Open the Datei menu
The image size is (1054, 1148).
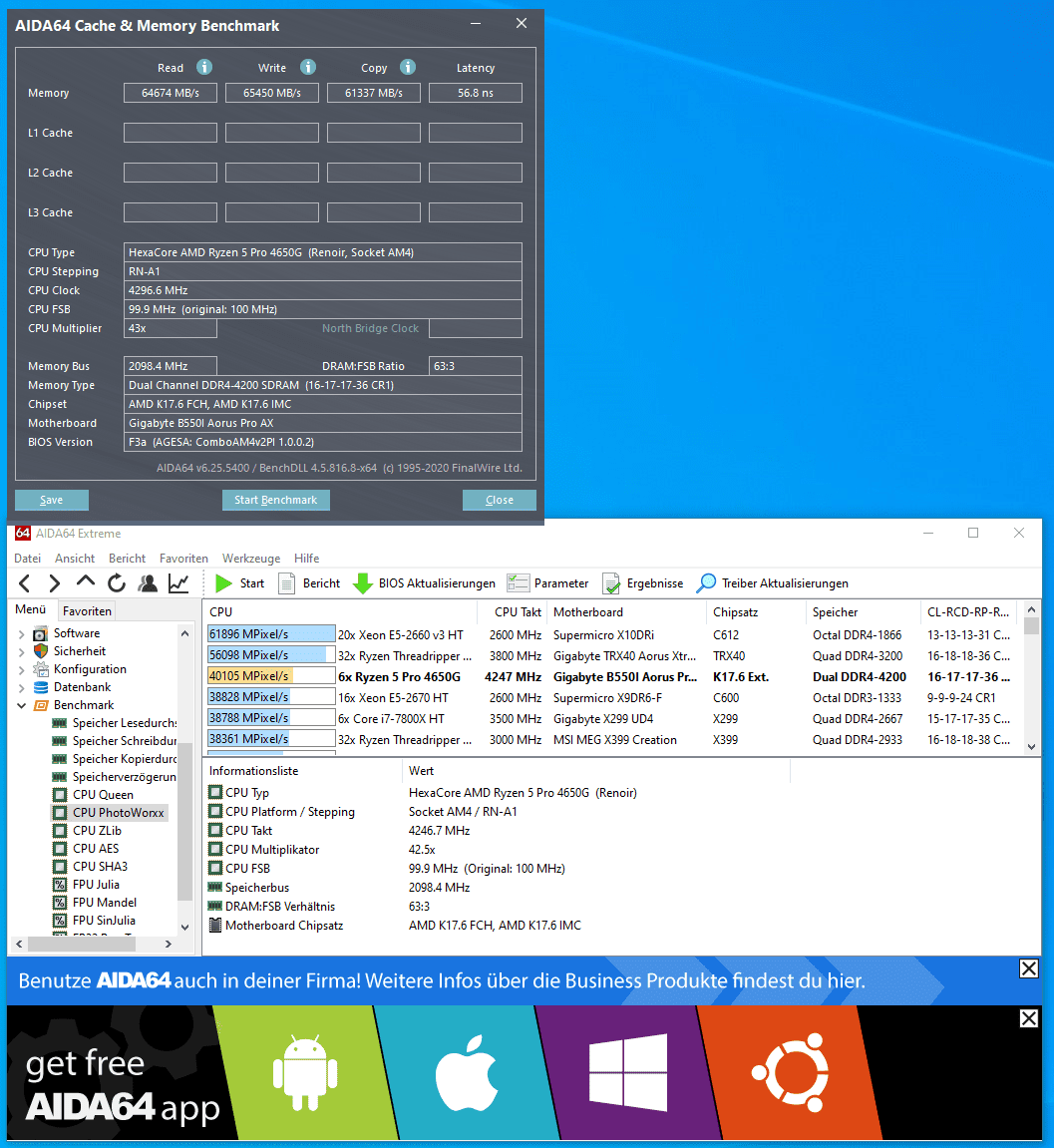(x=28, y=559)
